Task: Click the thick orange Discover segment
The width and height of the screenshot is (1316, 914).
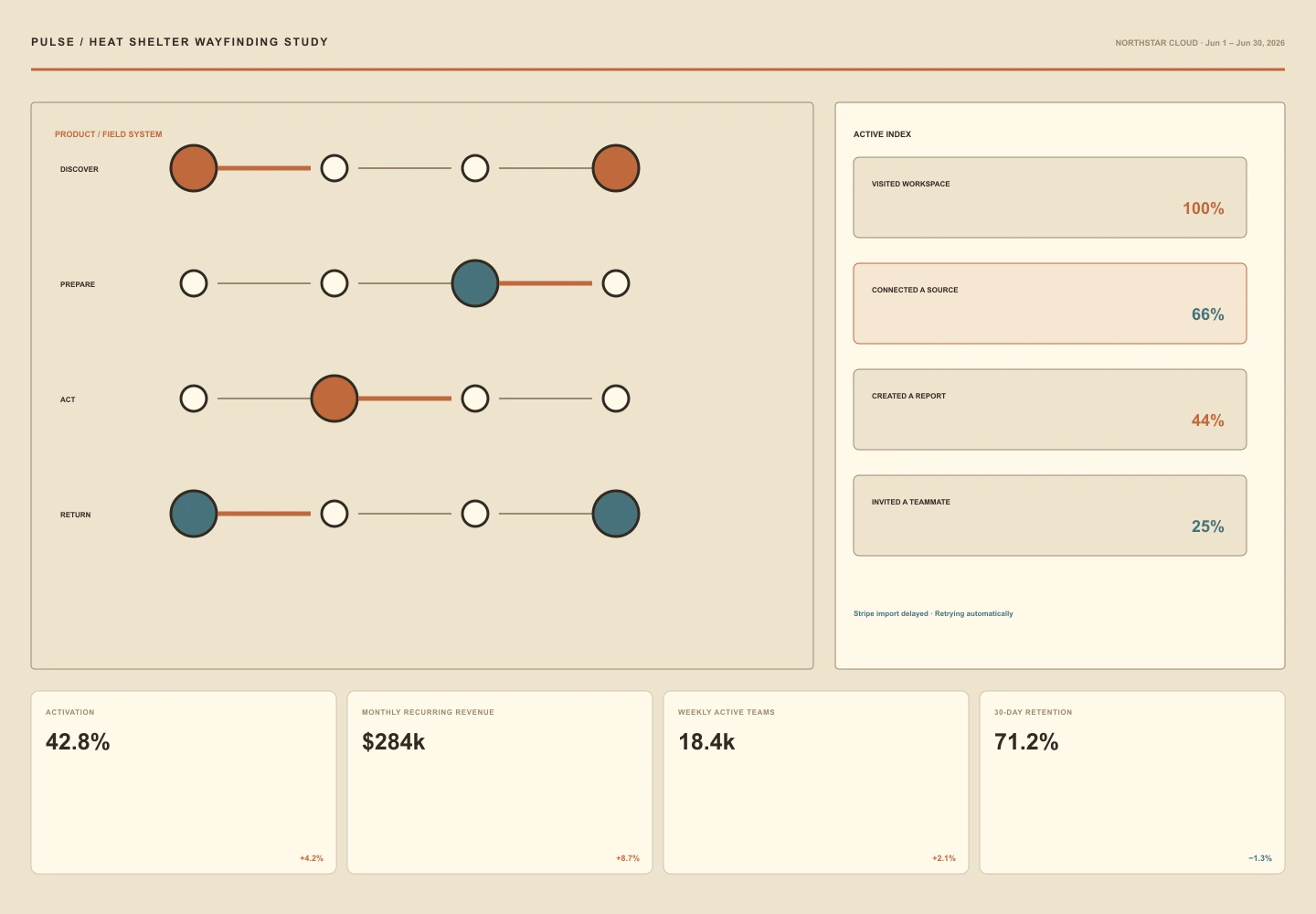Action: point(264,168)
